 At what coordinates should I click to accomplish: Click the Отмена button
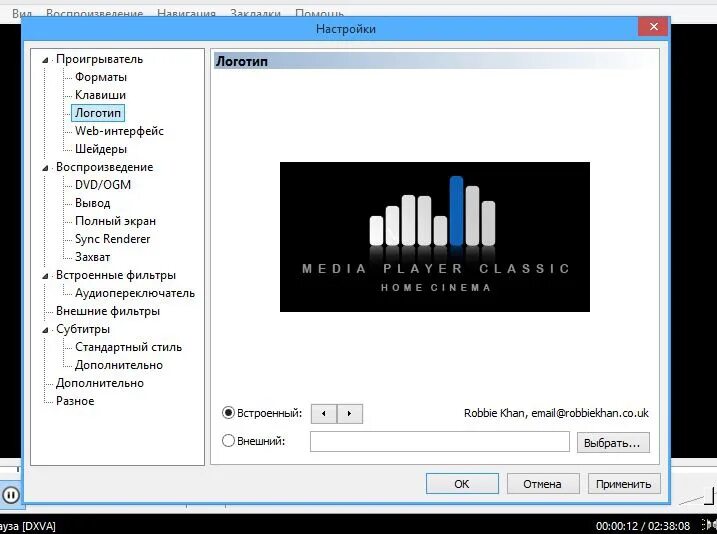pyautogui.click(x=543, y=484)
